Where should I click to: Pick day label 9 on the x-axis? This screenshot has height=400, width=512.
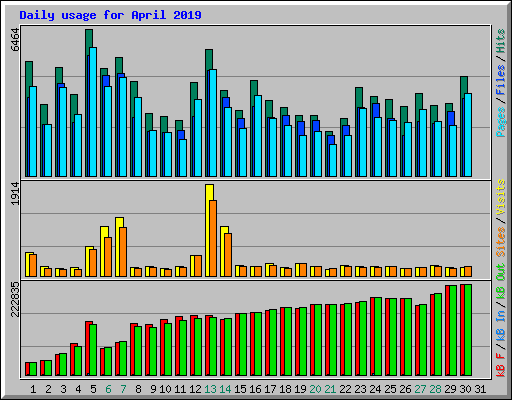coord(153,389)
